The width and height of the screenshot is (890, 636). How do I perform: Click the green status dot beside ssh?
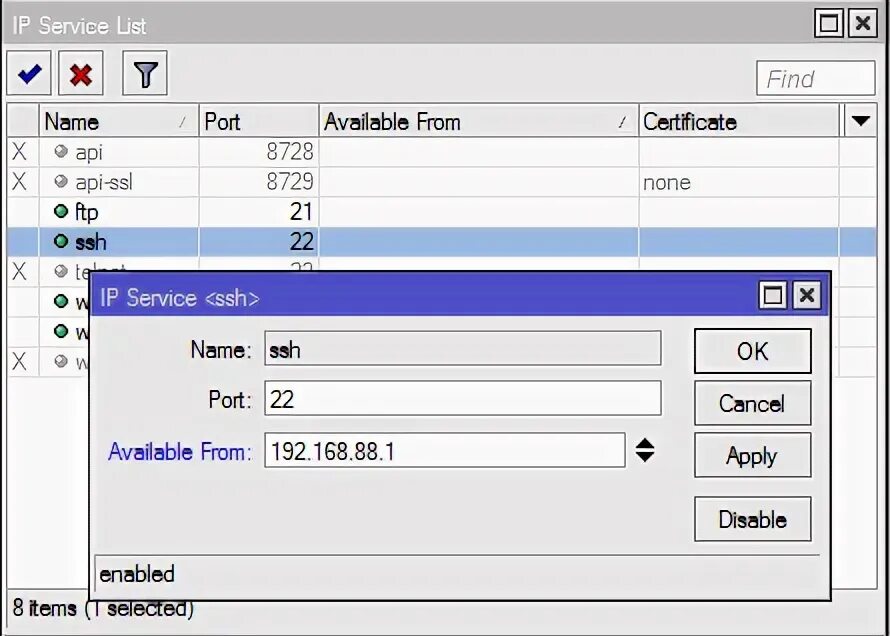(x=61, y=241)
